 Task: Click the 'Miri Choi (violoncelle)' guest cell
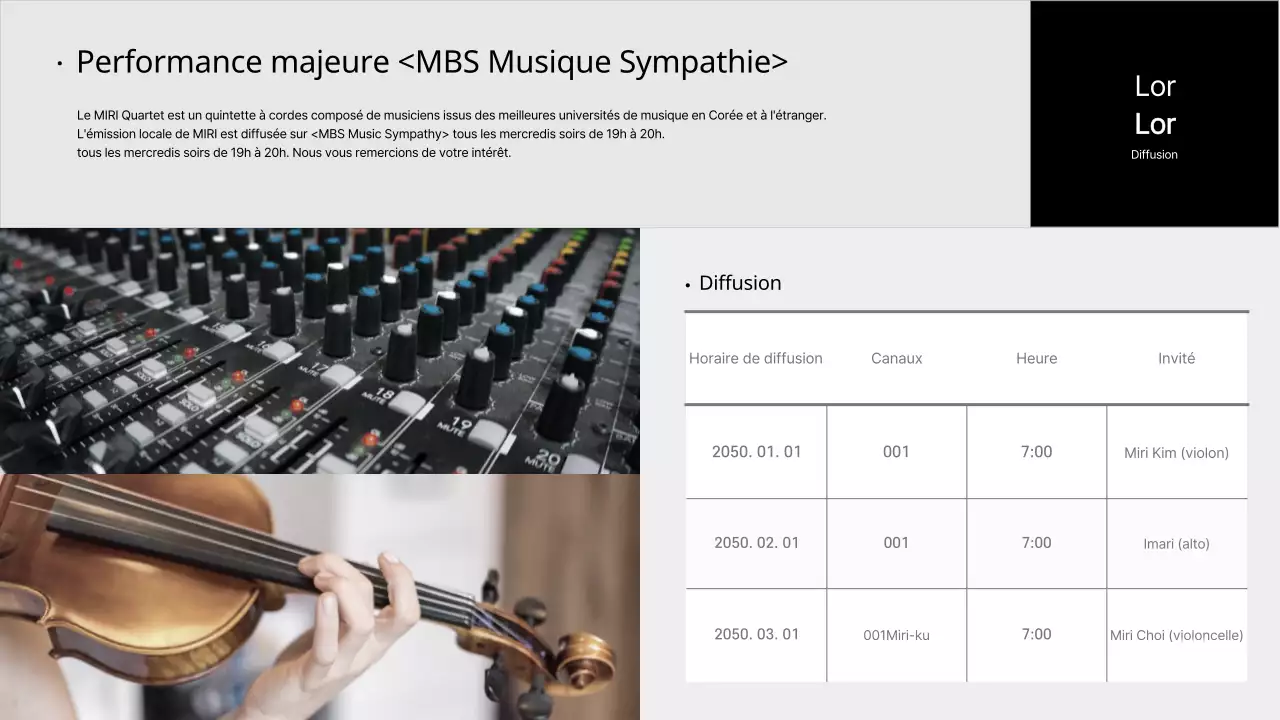pos(1176,635)
